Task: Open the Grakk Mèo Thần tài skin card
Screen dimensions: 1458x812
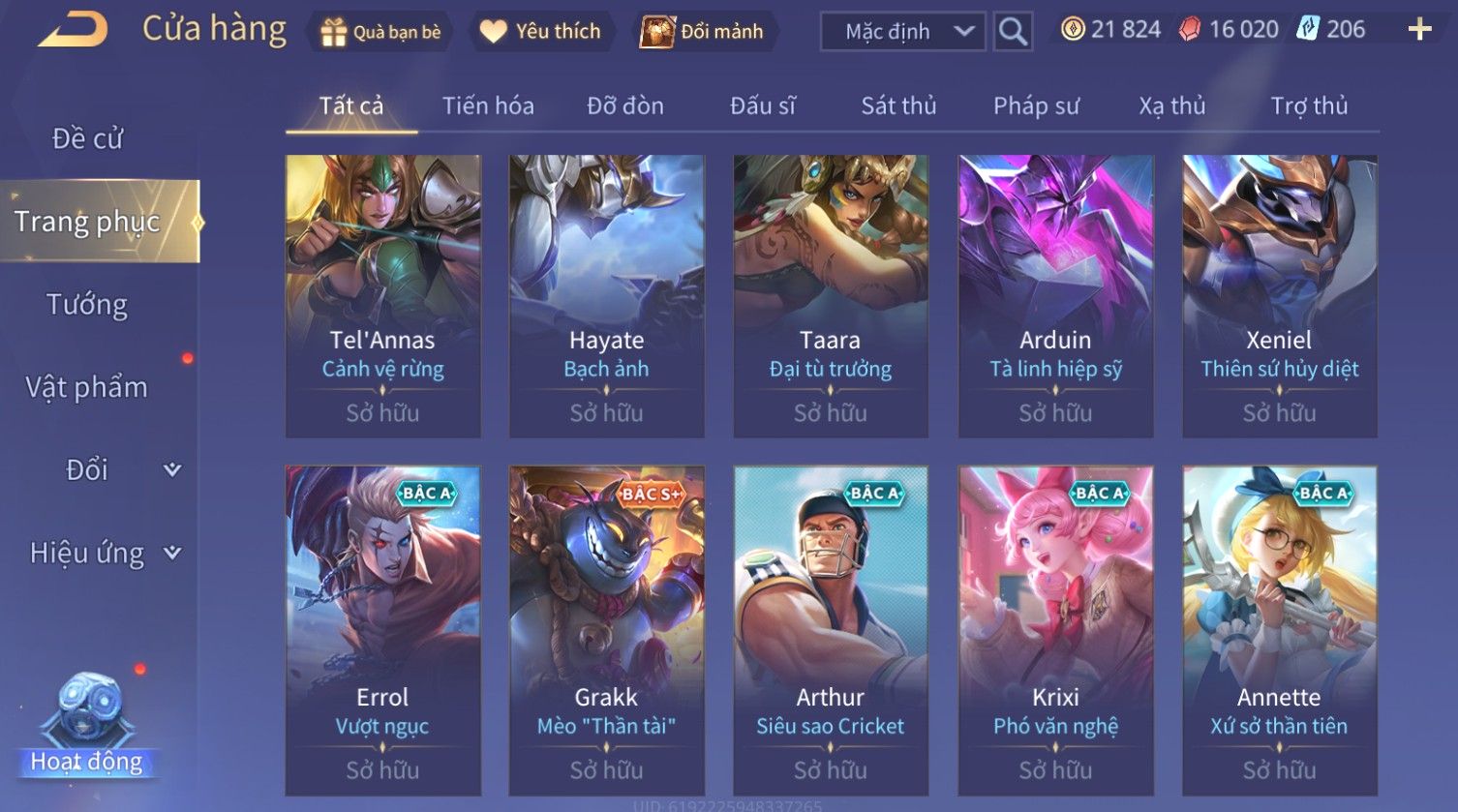Action: coord(606,630)
